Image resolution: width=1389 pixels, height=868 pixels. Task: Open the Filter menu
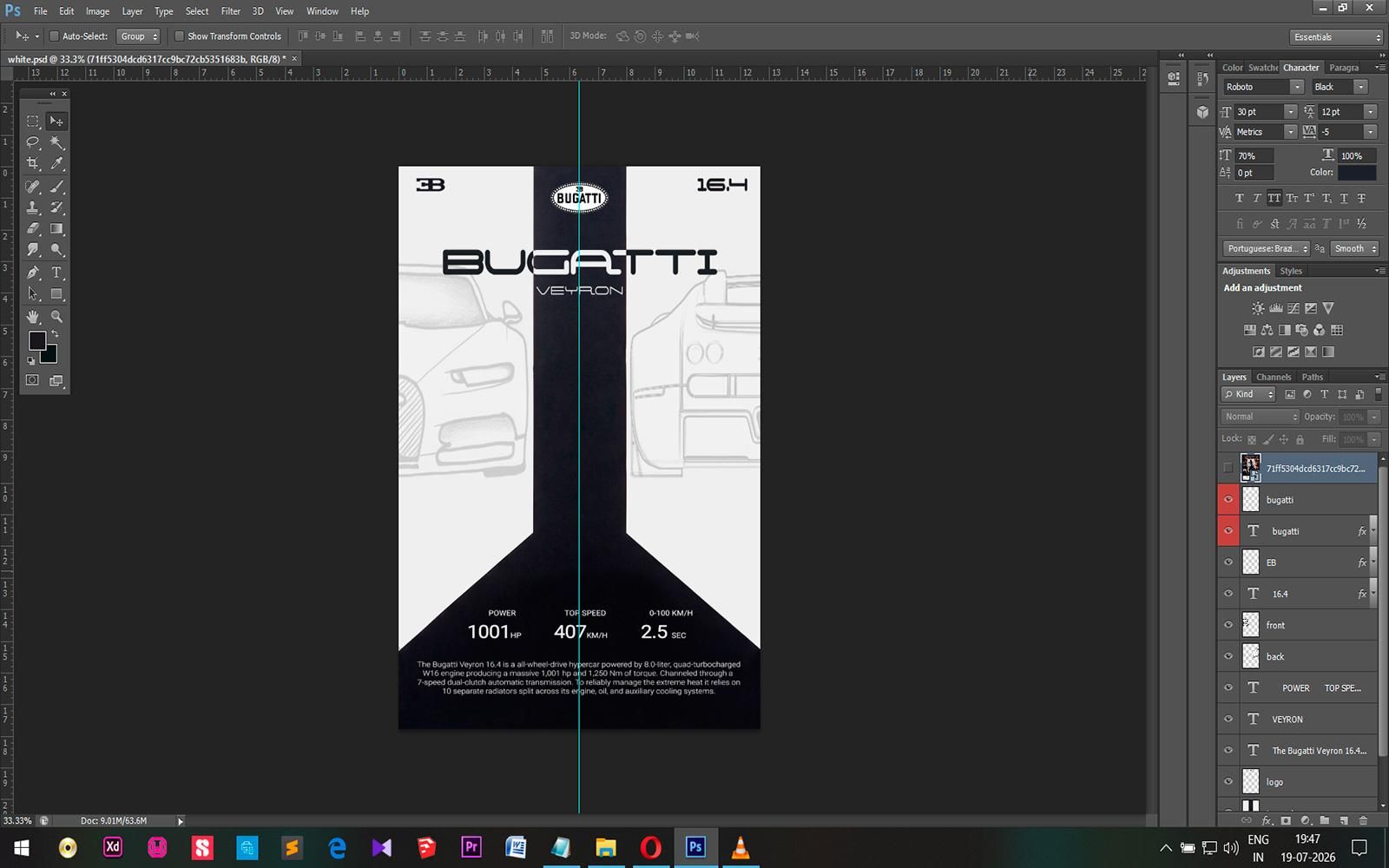(230, 11)
